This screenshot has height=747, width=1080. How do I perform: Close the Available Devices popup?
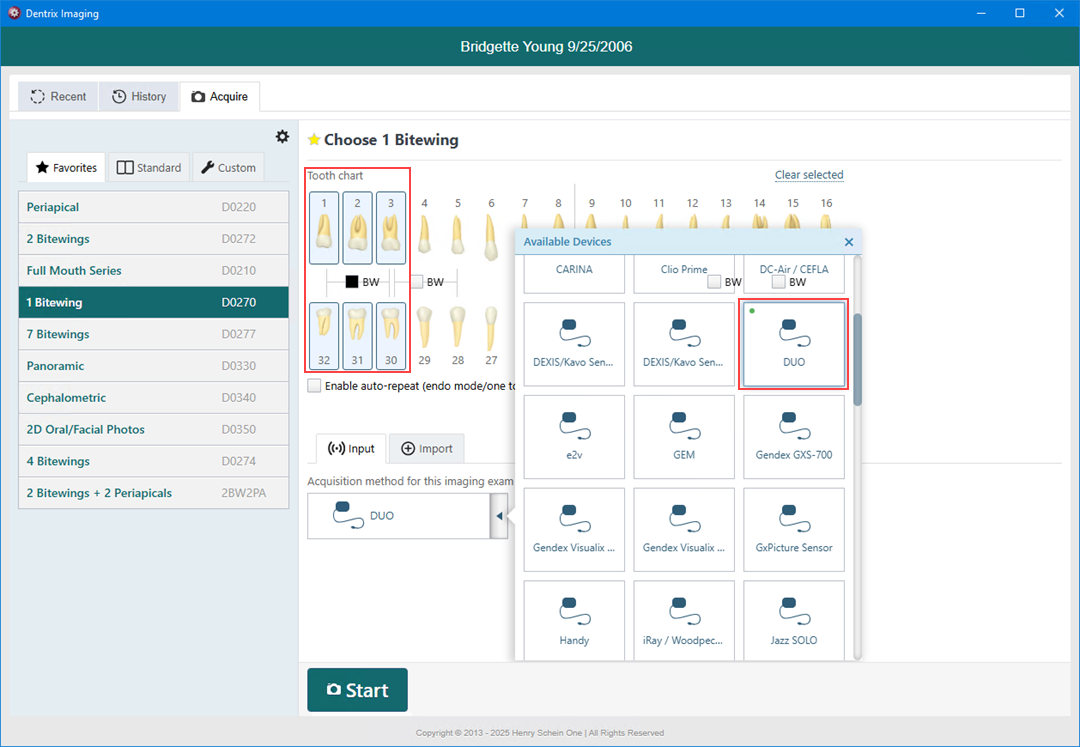(849, 242)
